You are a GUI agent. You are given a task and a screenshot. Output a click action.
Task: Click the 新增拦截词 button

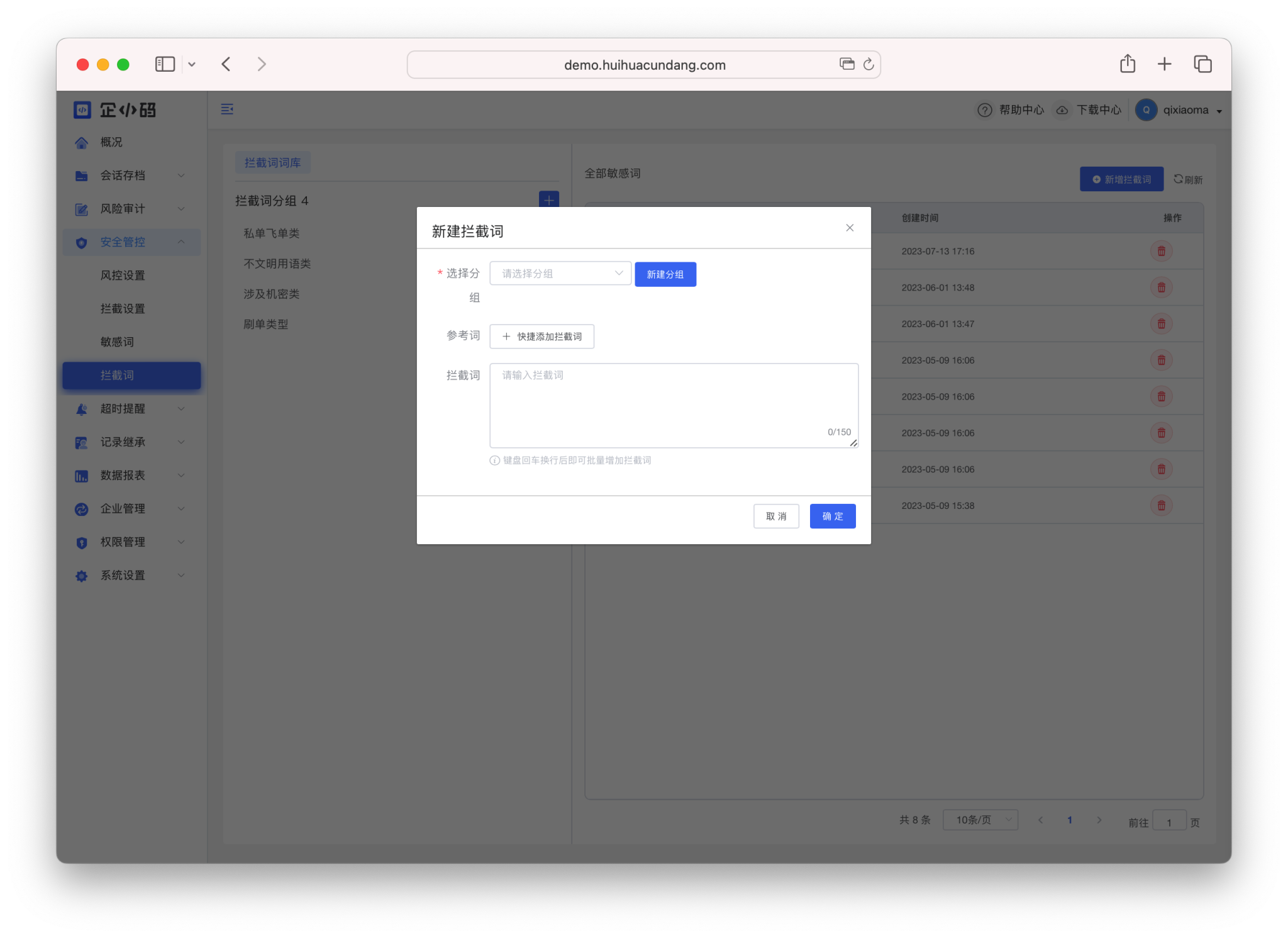pyautogui.click(x=1122, y=179)
